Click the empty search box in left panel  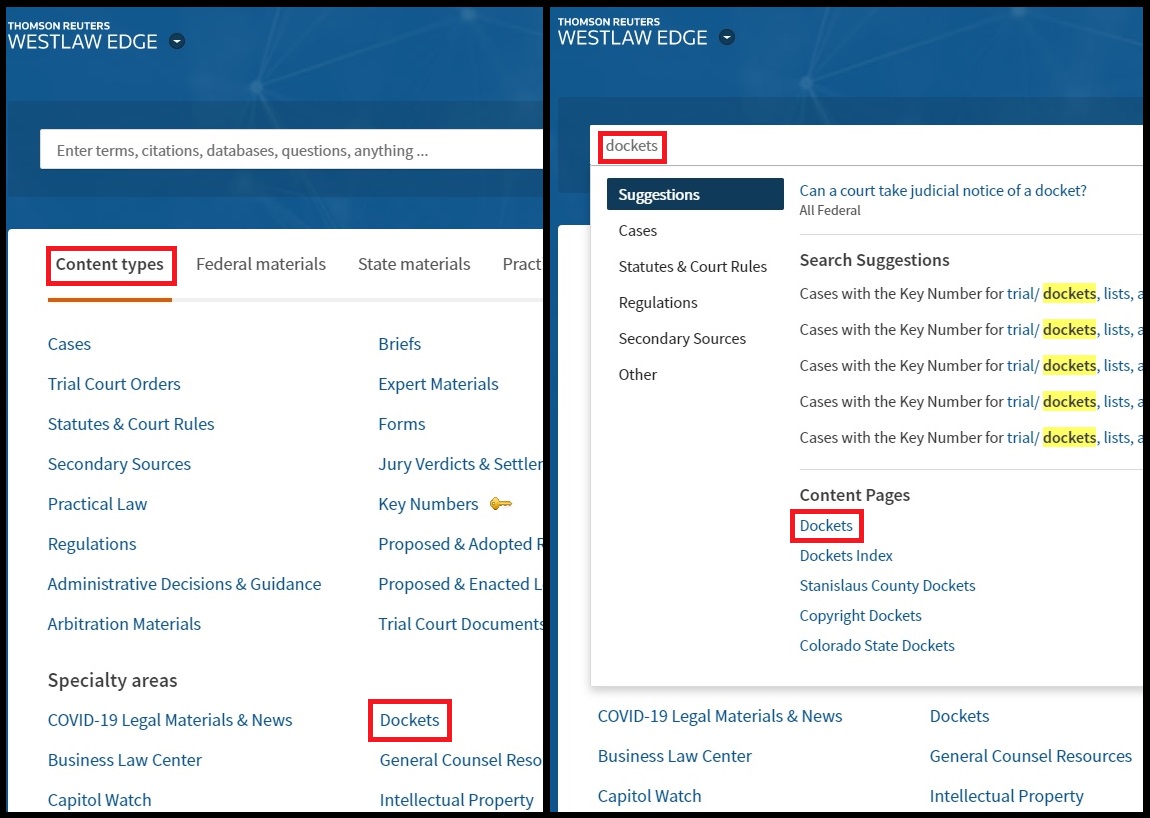(290, 151)
